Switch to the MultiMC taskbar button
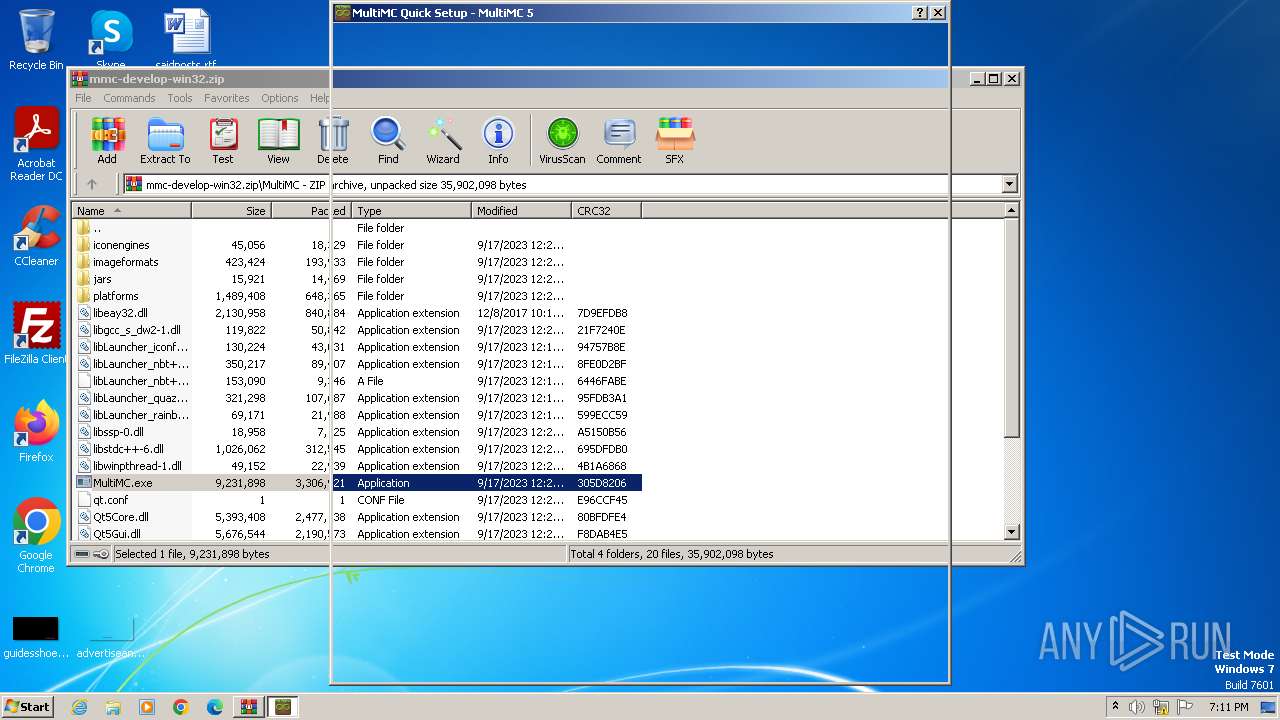This screenshot has height=720, width=1280. [x=283, y=707]
